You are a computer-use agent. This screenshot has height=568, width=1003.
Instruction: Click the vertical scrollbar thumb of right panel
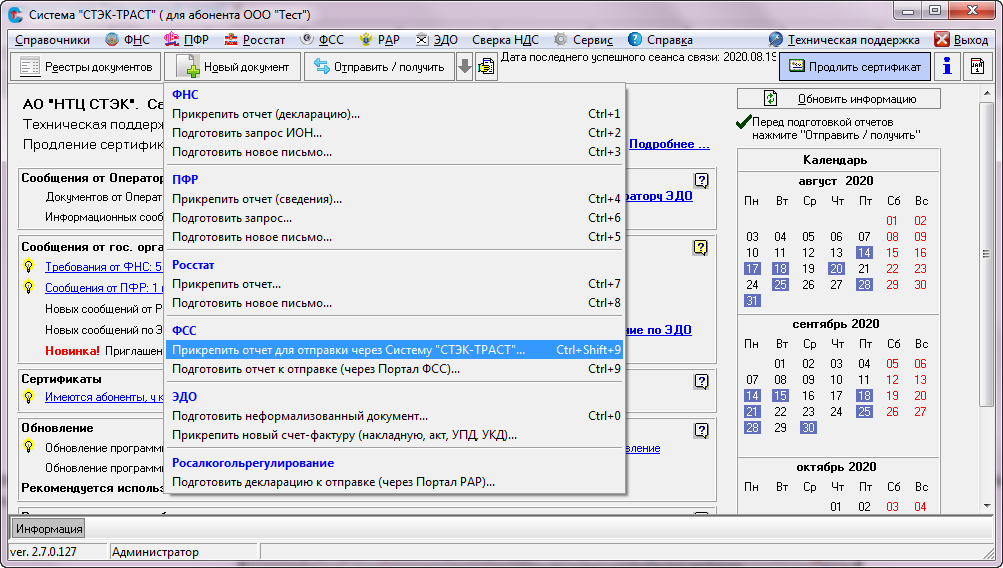point(986,254)
